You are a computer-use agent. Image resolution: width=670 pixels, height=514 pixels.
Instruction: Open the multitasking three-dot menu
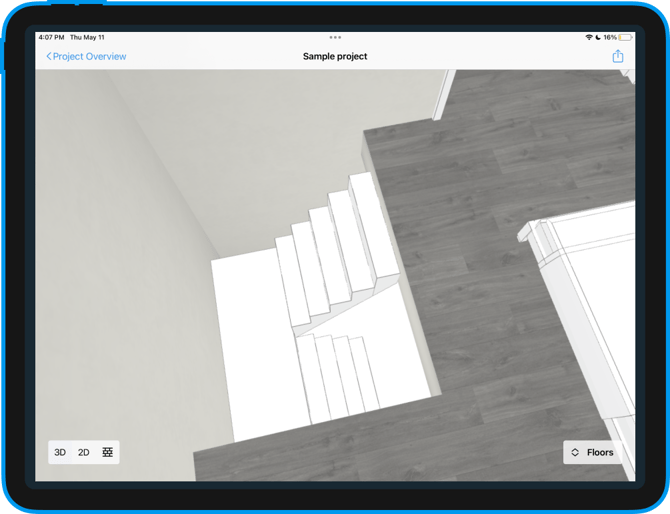335,37
